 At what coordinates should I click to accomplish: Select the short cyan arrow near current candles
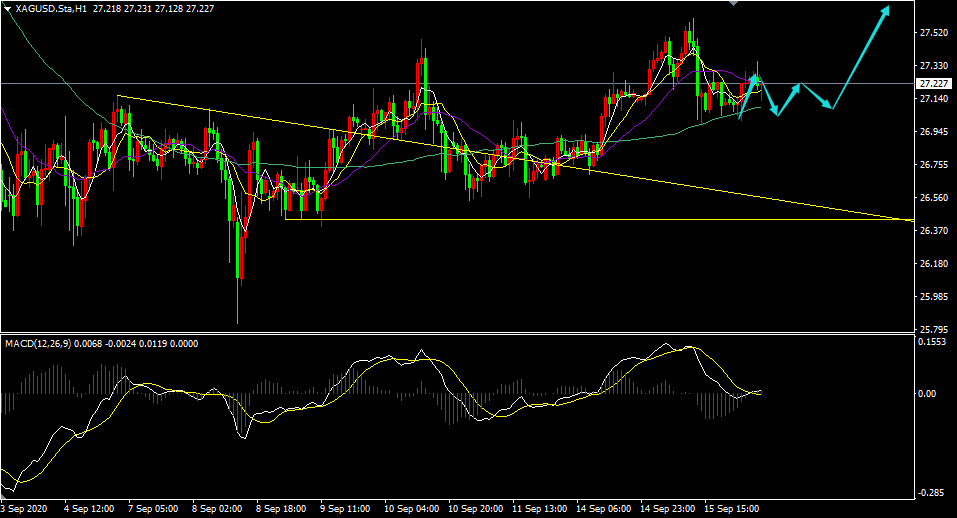[748, 96]
